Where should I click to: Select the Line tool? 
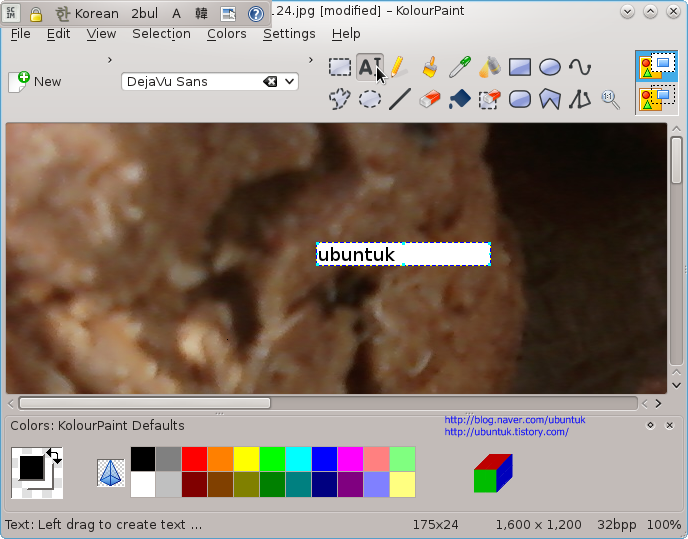[399, 99]
